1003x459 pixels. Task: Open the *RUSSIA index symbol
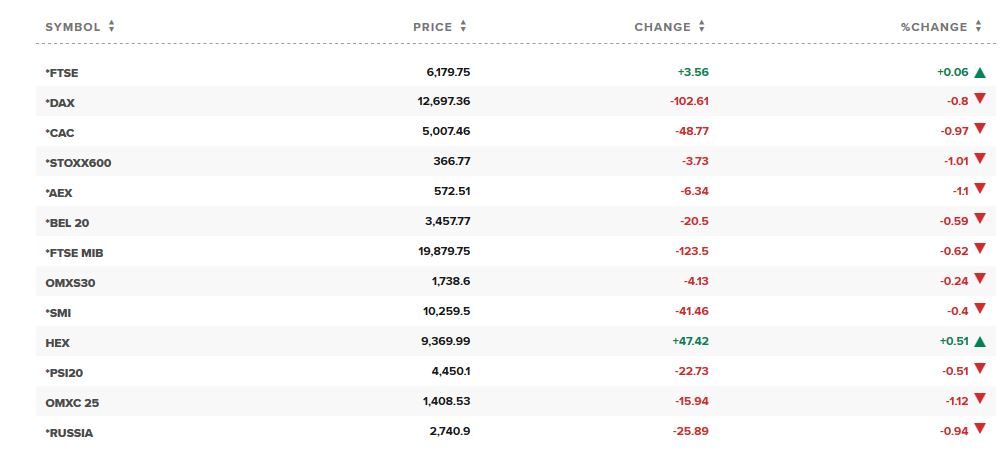[x=69, y=433]
